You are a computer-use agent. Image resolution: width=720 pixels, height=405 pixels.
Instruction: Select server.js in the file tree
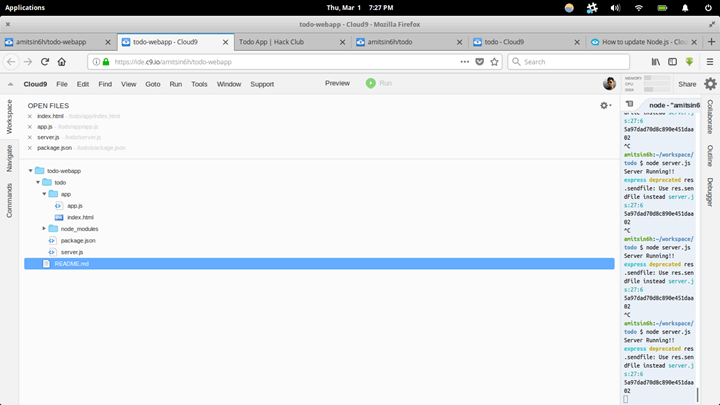(72, 252)
